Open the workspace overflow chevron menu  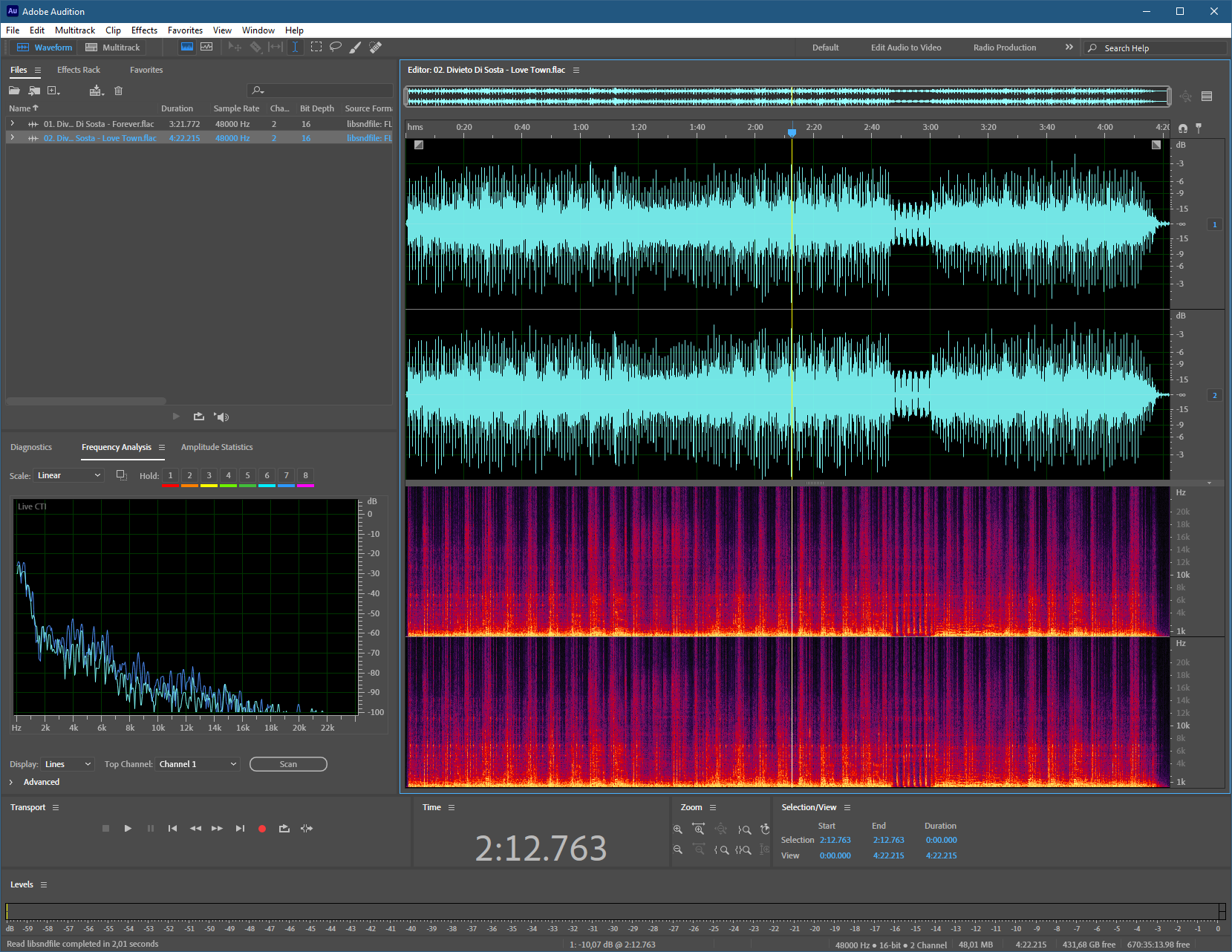(x=1069, y=47)
